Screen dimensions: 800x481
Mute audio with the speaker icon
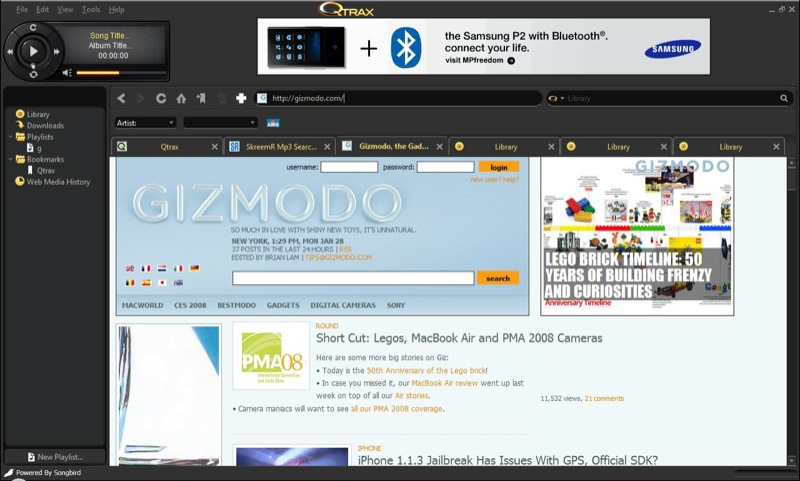[x=67, y=73]
